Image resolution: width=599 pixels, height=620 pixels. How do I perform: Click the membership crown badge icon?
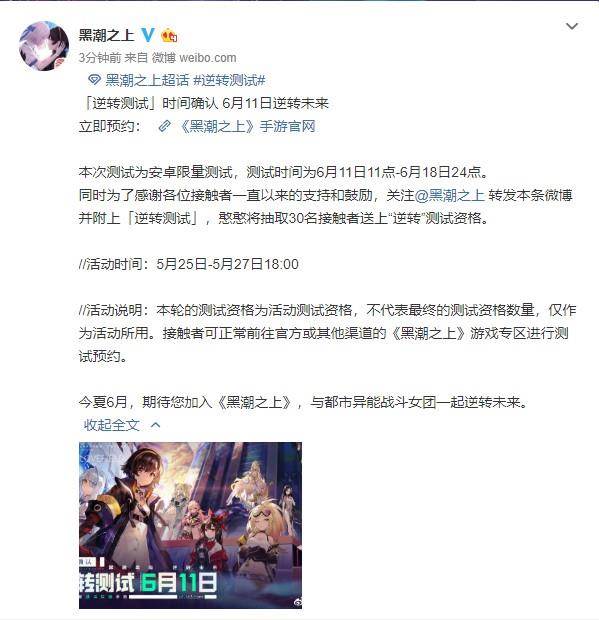point(169,36)
